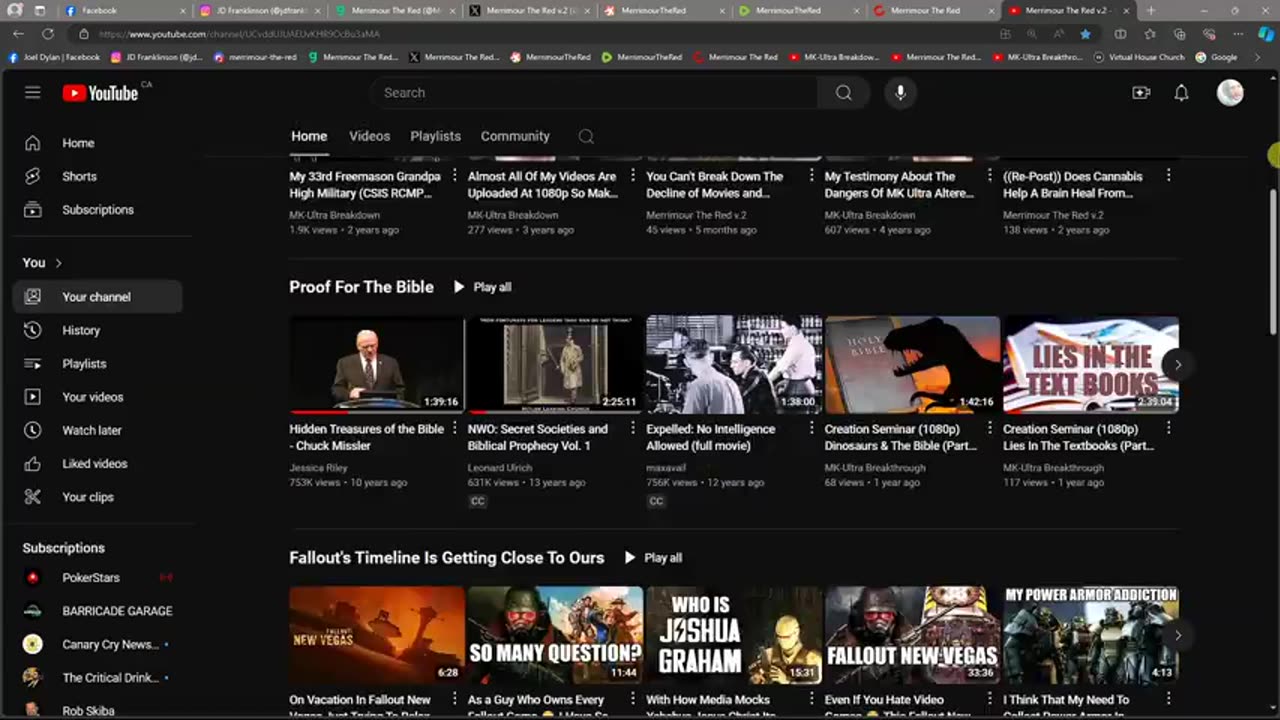
Task: Open The Critical Drinker subscription channel
Action: tap(97, 678)
